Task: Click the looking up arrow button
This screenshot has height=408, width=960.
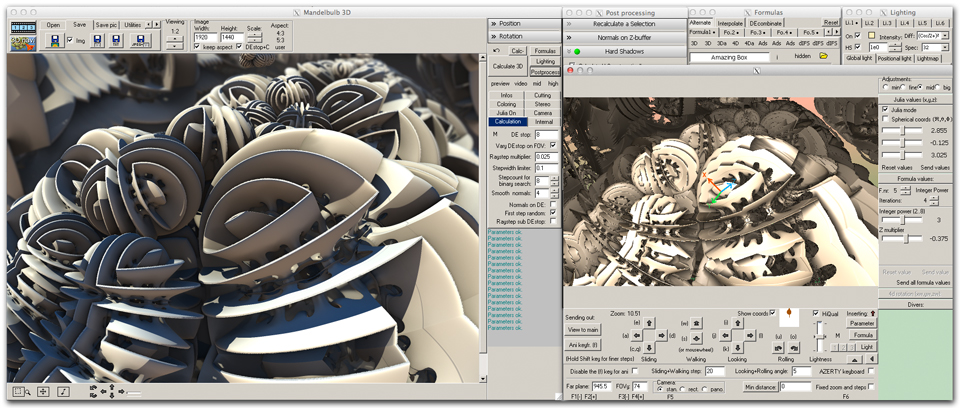Action: 737,322
